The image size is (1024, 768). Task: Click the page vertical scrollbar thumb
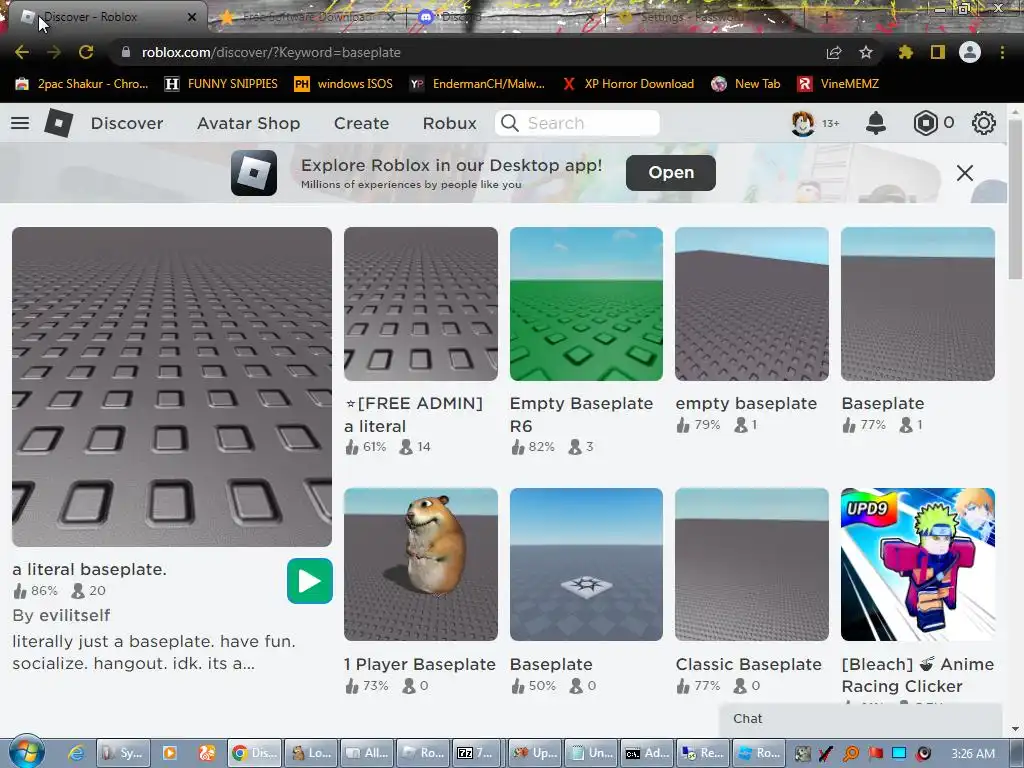click(x=1015, y=199)
